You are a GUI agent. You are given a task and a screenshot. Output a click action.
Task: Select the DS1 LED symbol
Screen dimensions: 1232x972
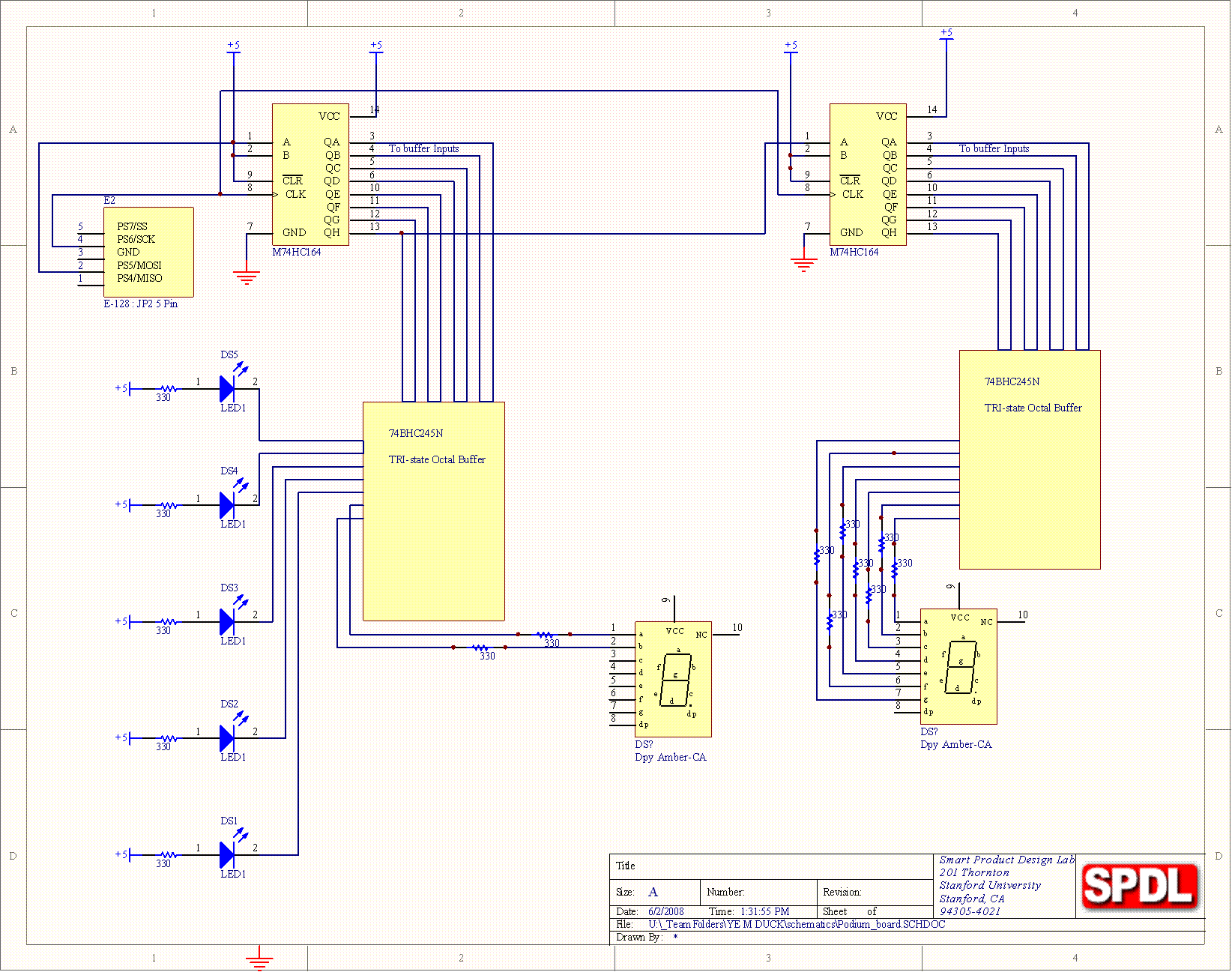[x=228, y=855]
